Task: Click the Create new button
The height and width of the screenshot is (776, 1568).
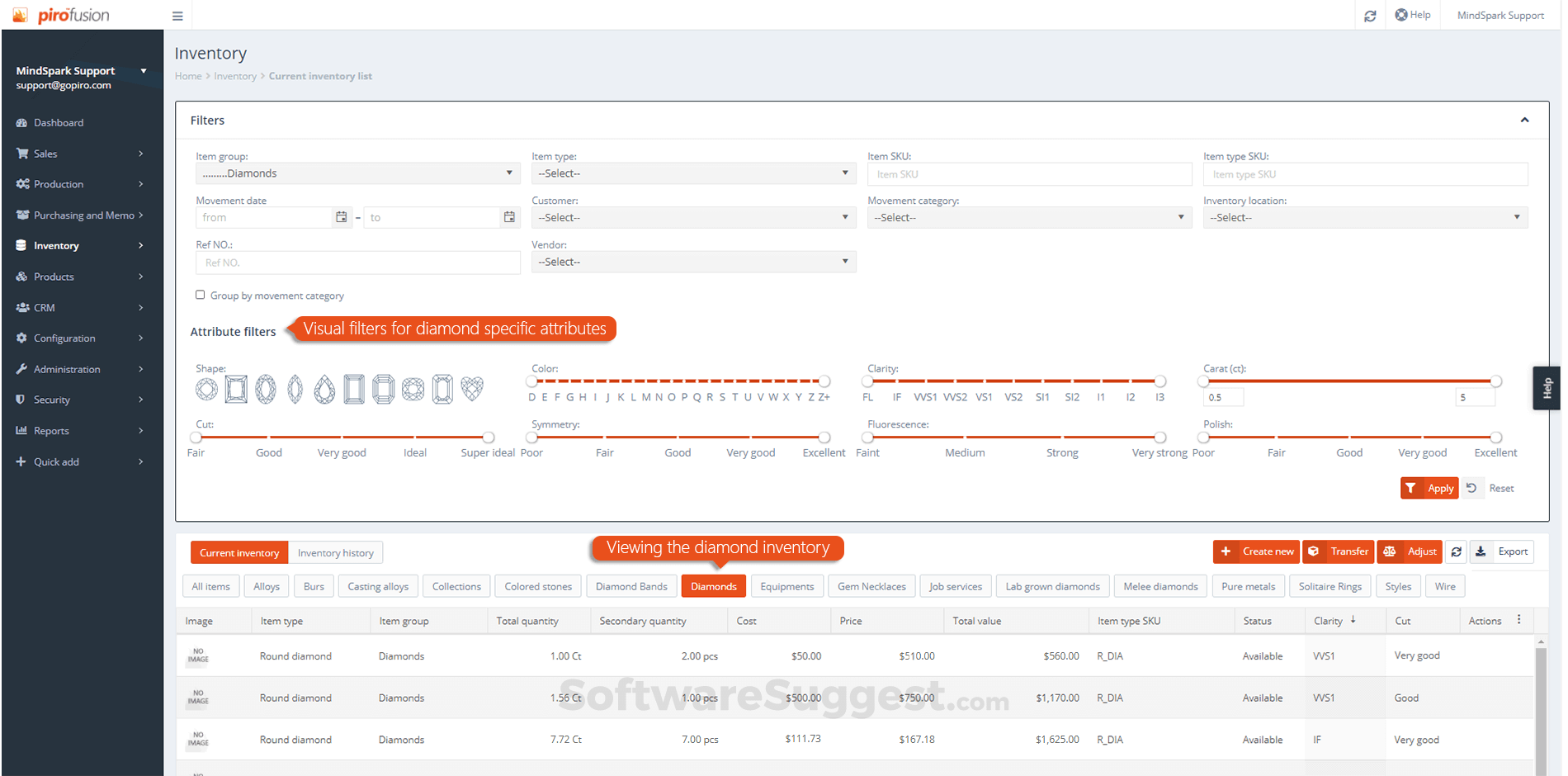Action: (1256, 551)
